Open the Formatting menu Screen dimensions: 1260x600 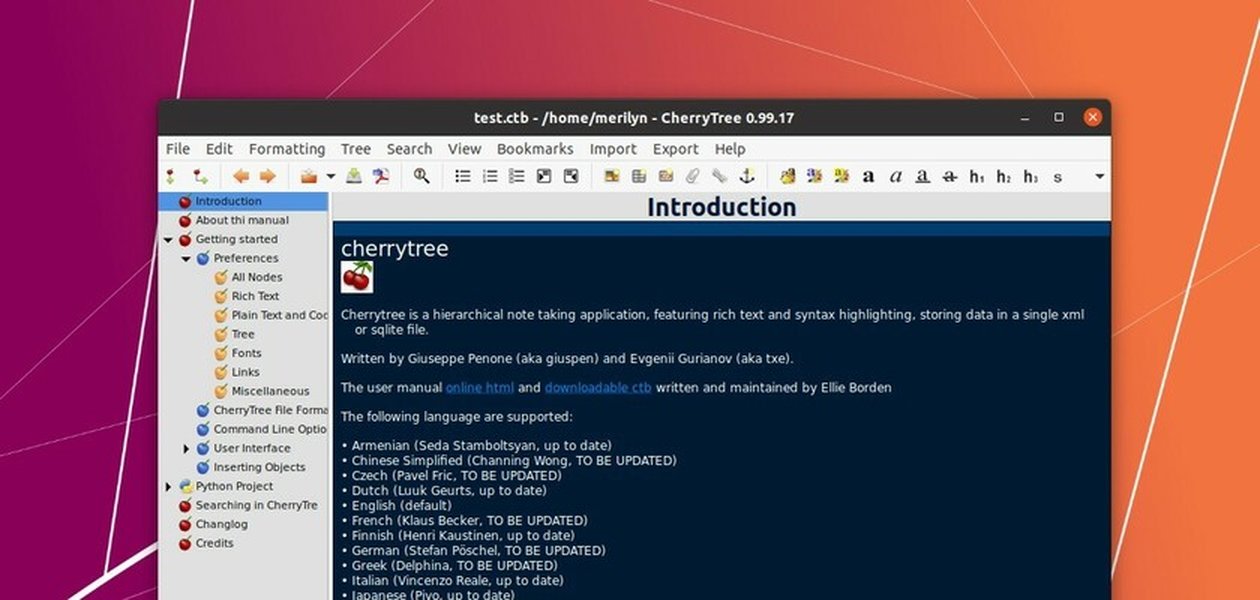coord(287,149)
